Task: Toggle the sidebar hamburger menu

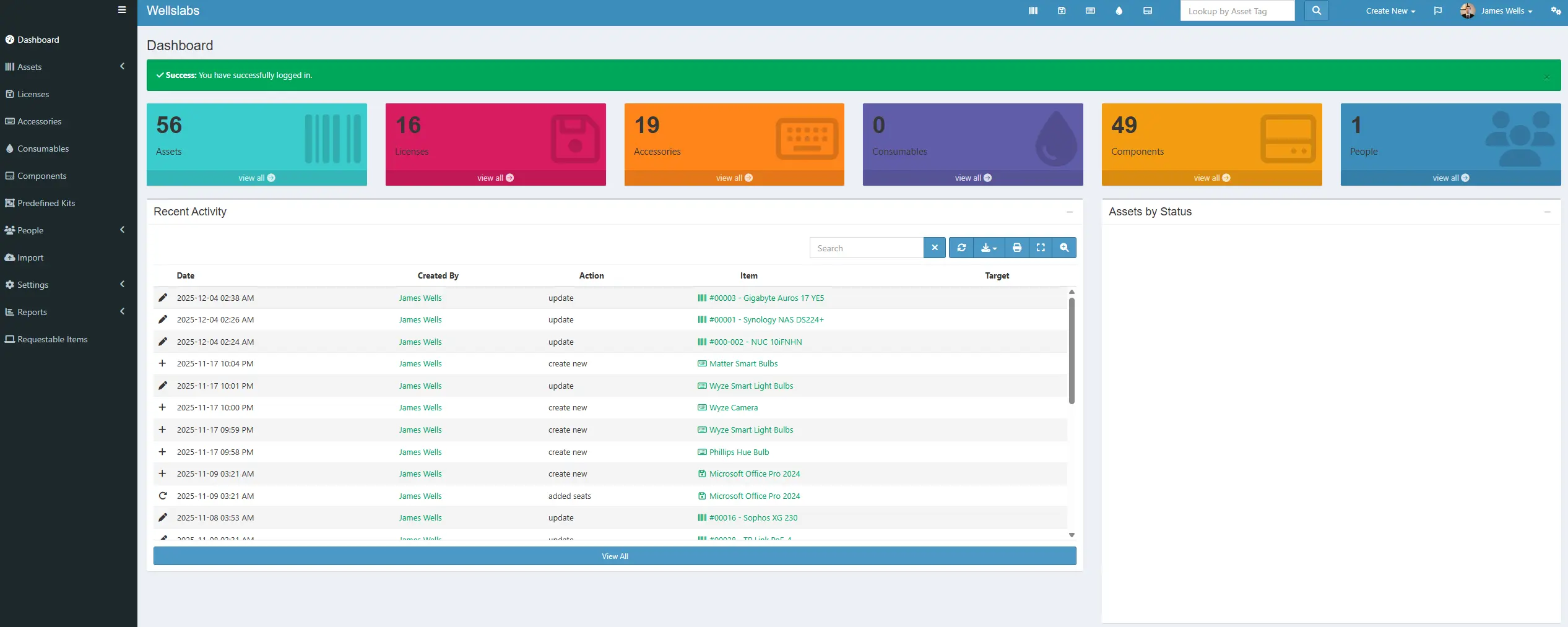Action: tap(122, 10)
